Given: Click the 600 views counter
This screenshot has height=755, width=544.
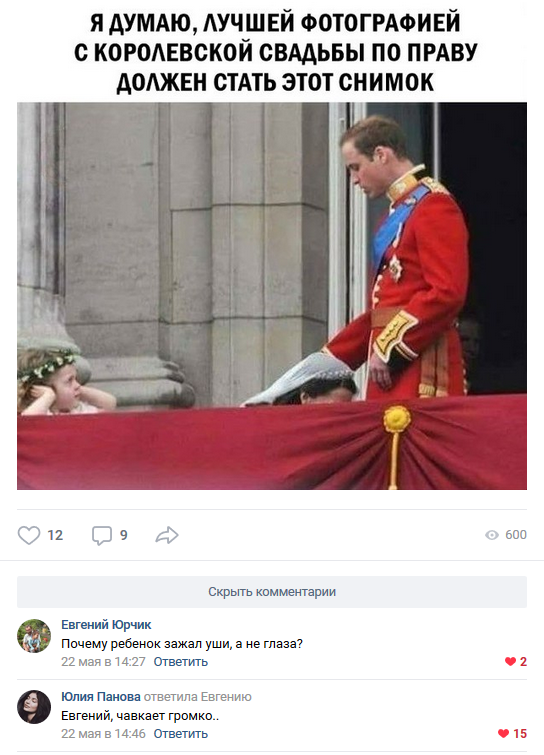Looking at the screenshot, I should [x=516, y=535].
